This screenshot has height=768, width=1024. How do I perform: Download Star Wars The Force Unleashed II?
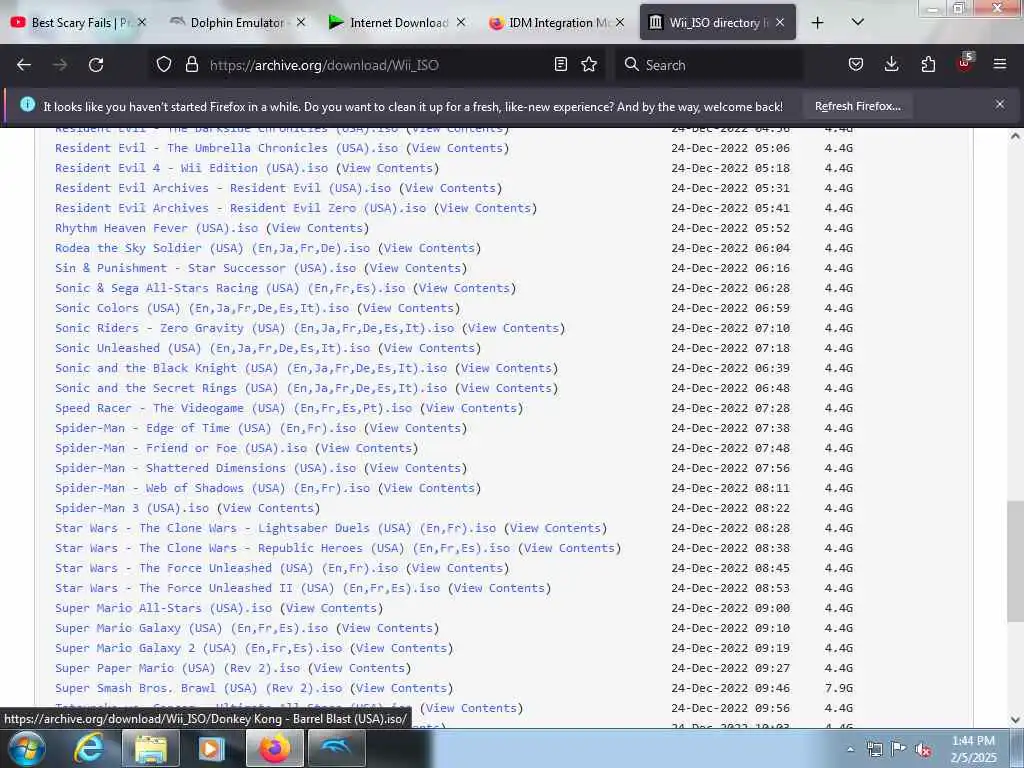248,588
